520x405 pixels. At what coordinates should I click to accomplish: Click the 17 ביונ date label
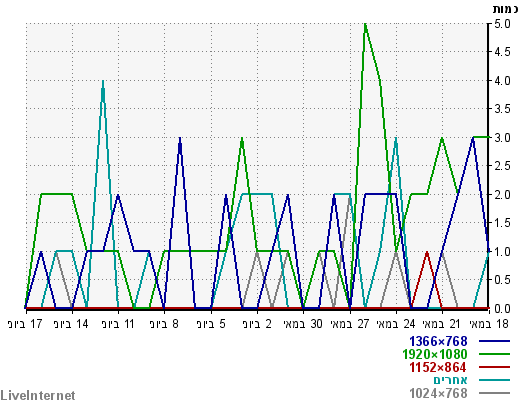[25, 324]
